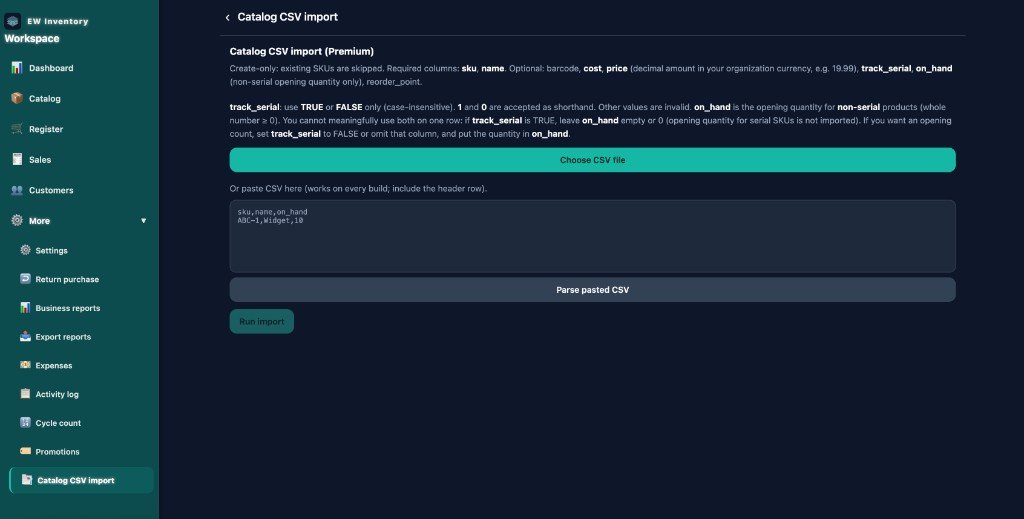Screen dimensions: 1024x519
Task: Go back using the header chevron
Action: 227,18
